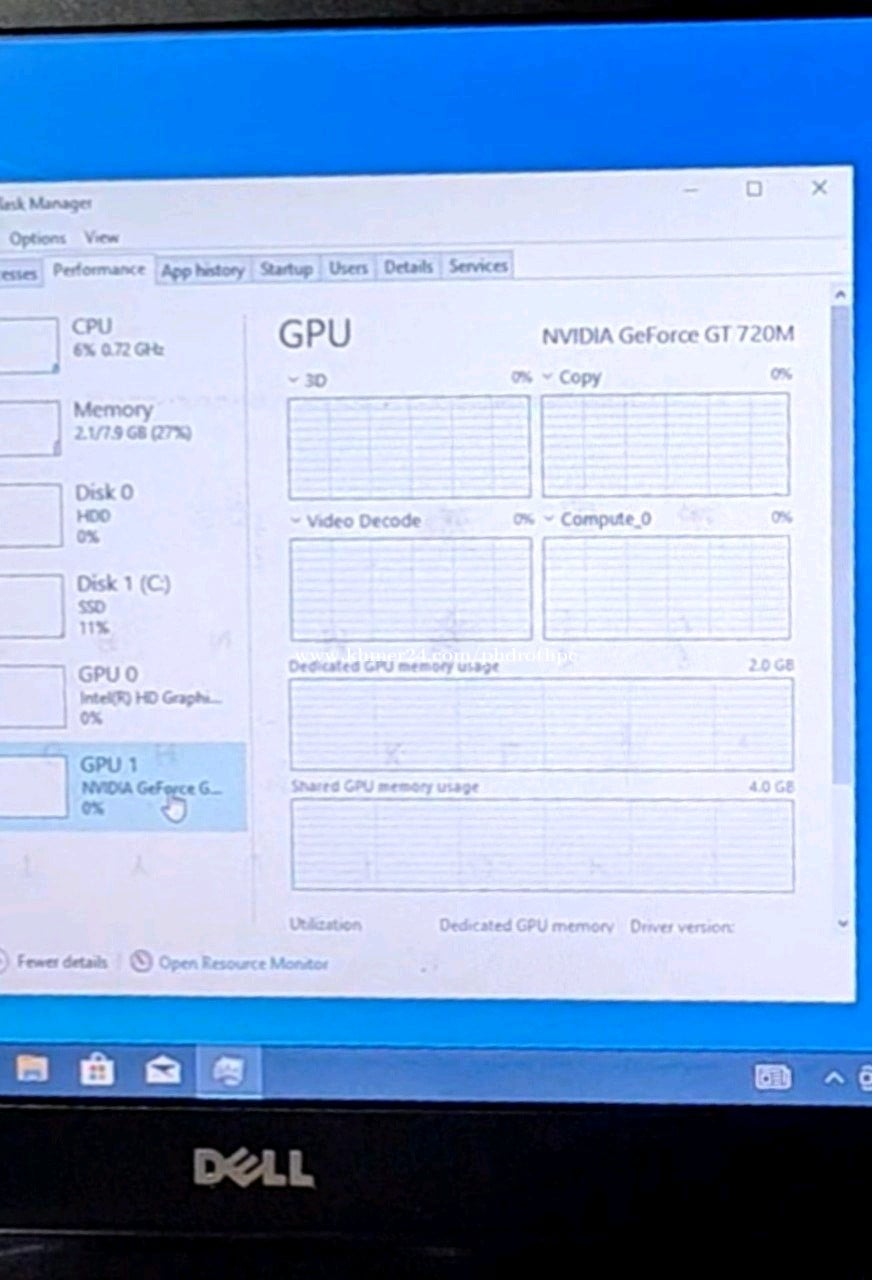Select Memory in the performance sidebar

(x=112, y=420)
